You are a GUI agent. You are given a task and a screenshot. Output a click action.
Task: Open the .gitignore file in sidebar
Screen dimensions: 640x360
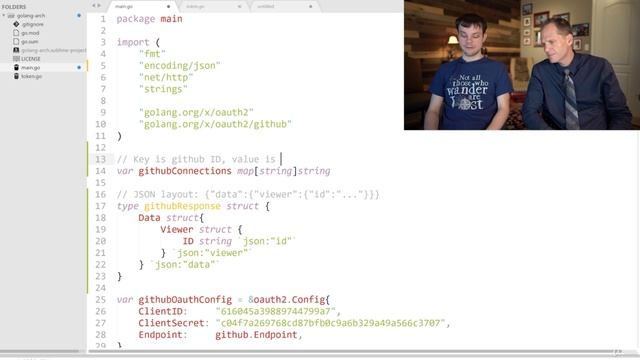33,24
